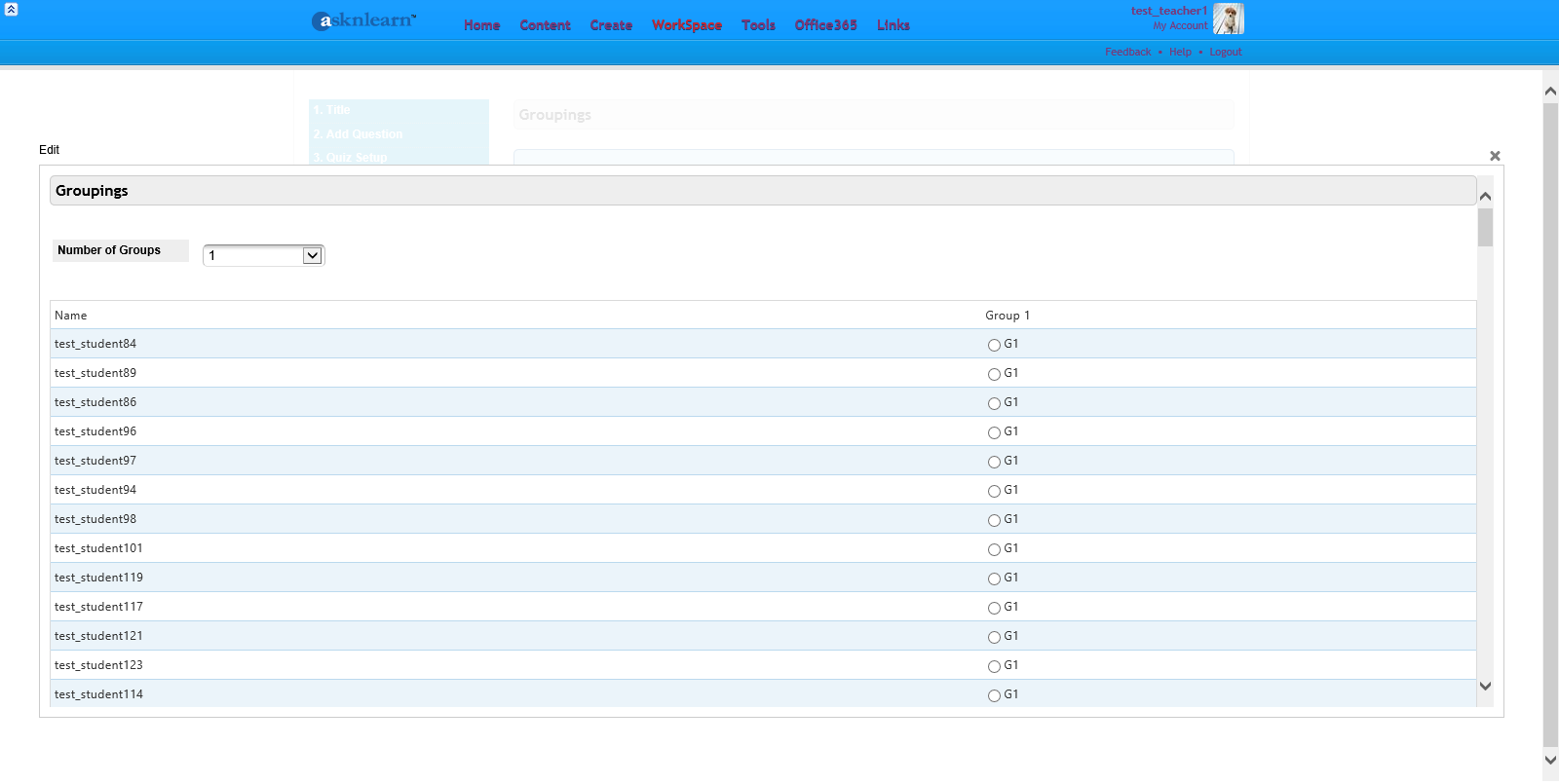Select G1 for test_student117
This screenshot has height=784, width=1559.
point(994,608)
